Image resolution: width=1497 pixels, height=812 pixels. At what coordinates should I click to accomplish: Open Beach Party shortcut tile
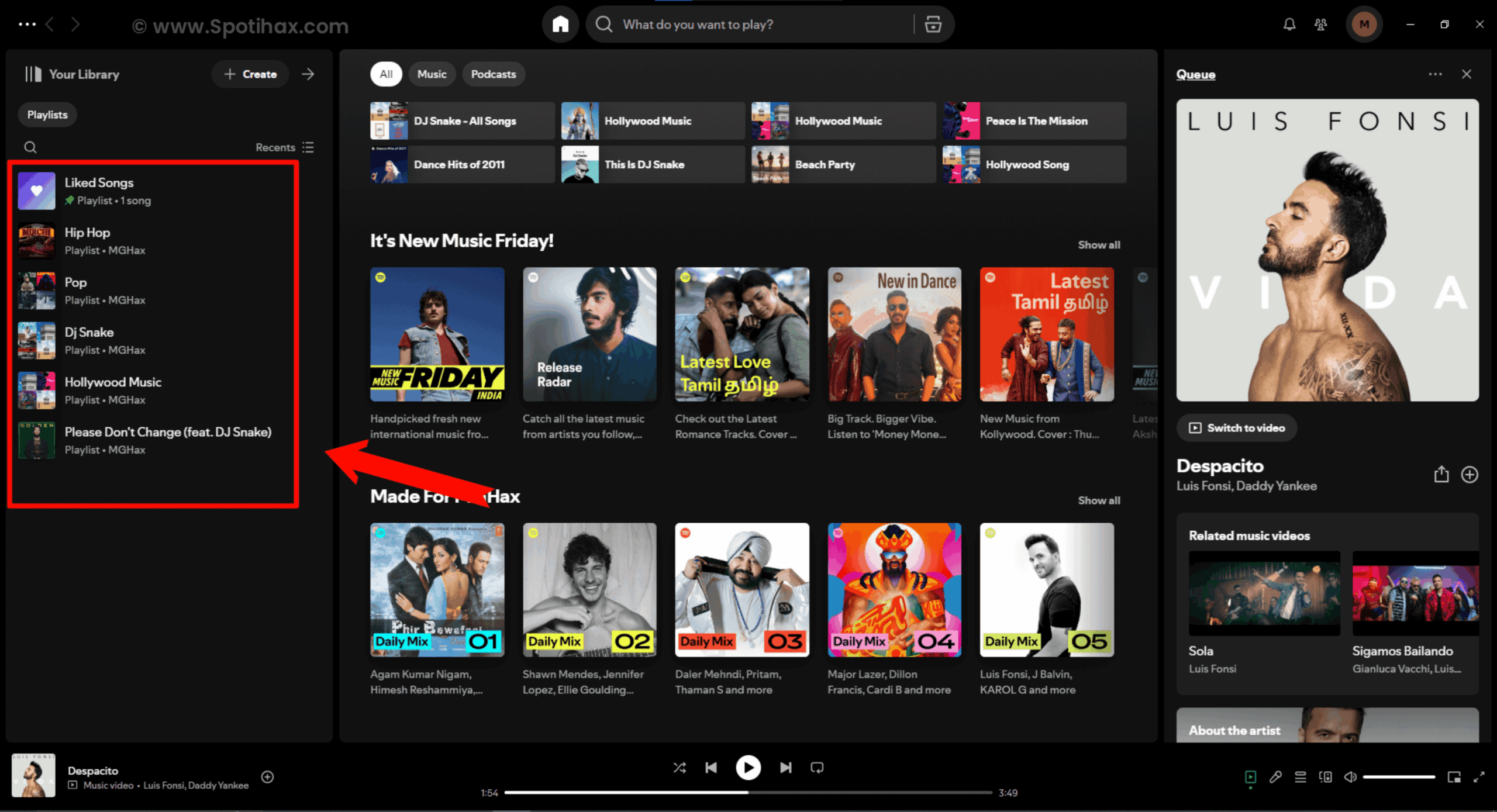[x=843, y=164]
